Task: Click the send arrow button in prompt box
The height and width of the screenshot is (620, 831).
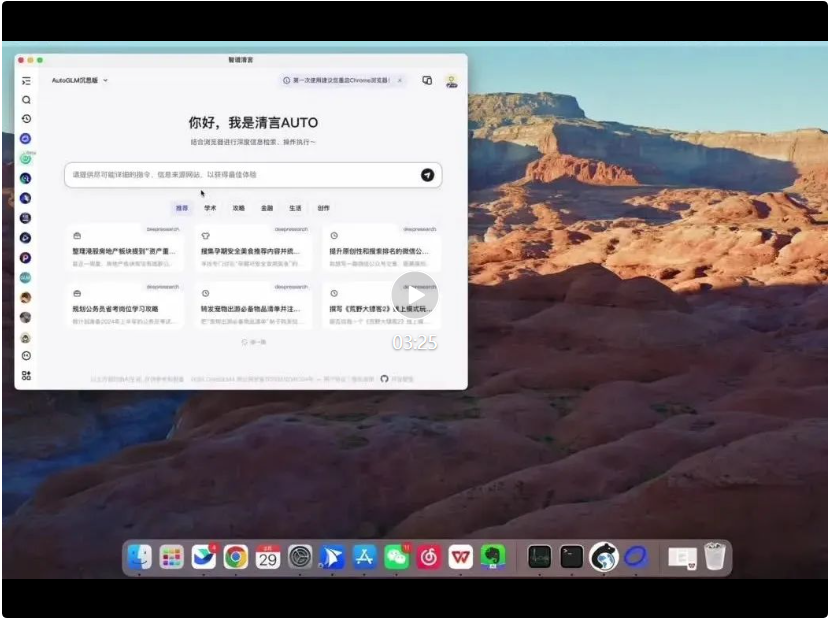Action: [427, 175]
